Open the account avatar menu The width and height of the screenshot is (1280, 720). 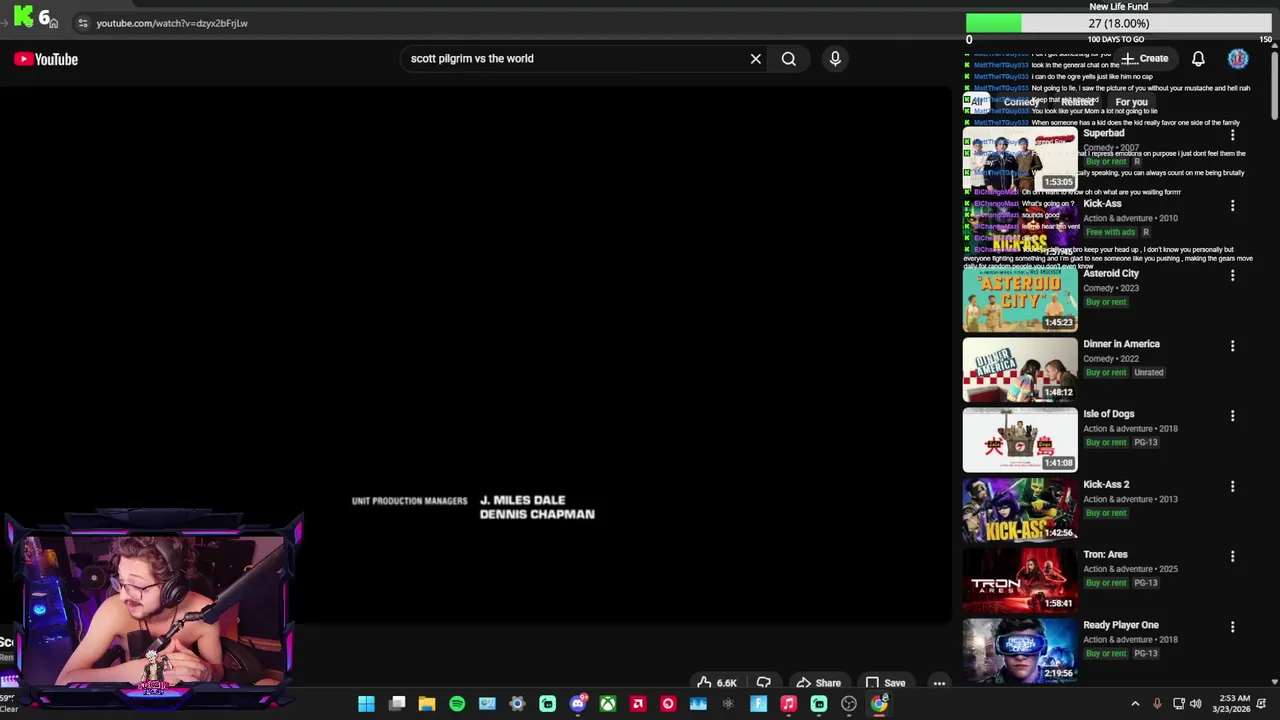pyautogui.click(x=1238, y=59)
